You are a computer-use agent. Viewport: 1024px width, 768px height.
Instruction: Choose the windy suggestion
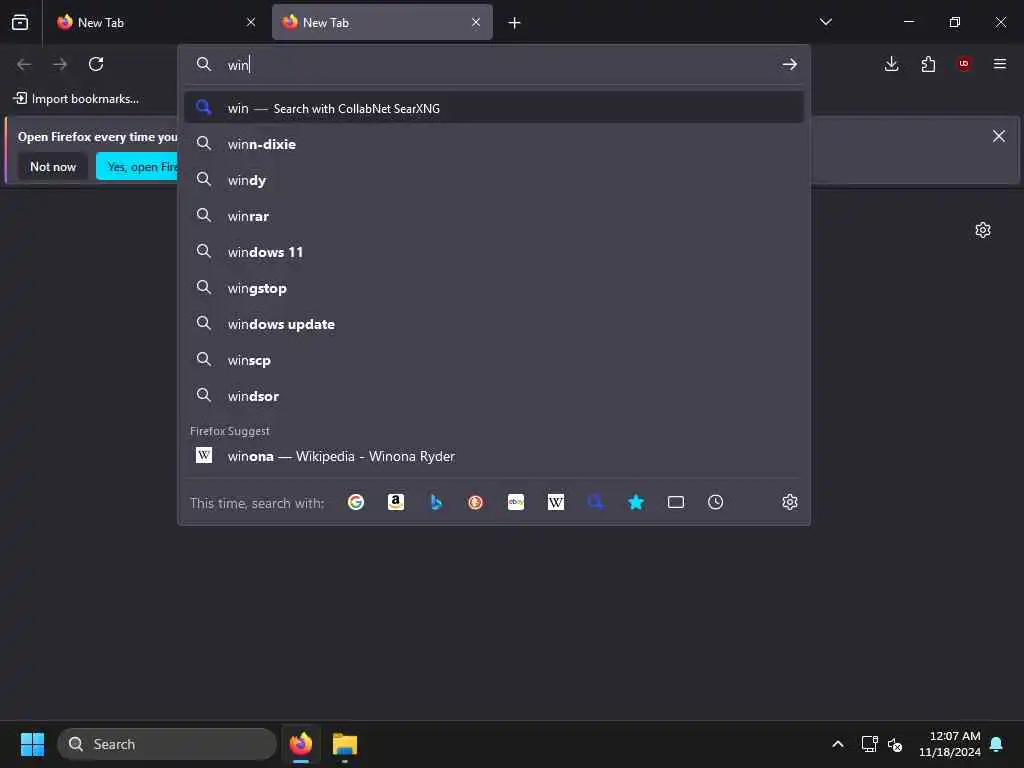click(494, 180)
